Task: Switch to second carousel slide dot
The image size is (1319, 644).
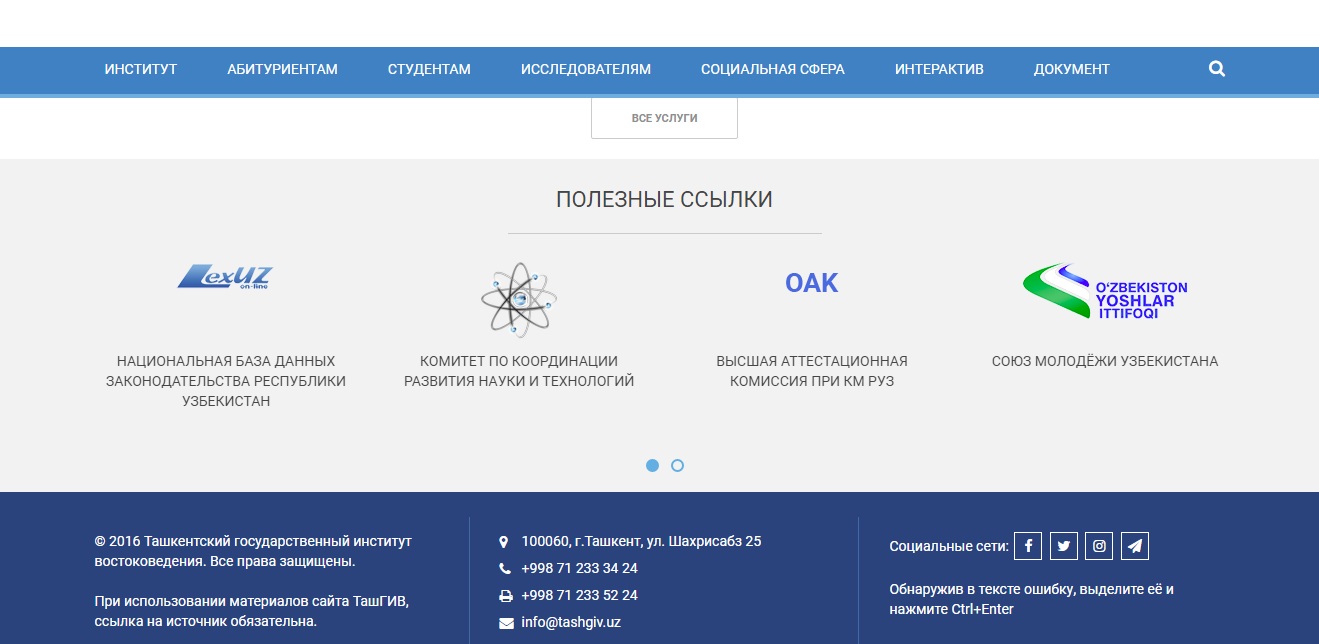Action: [677, 465]
